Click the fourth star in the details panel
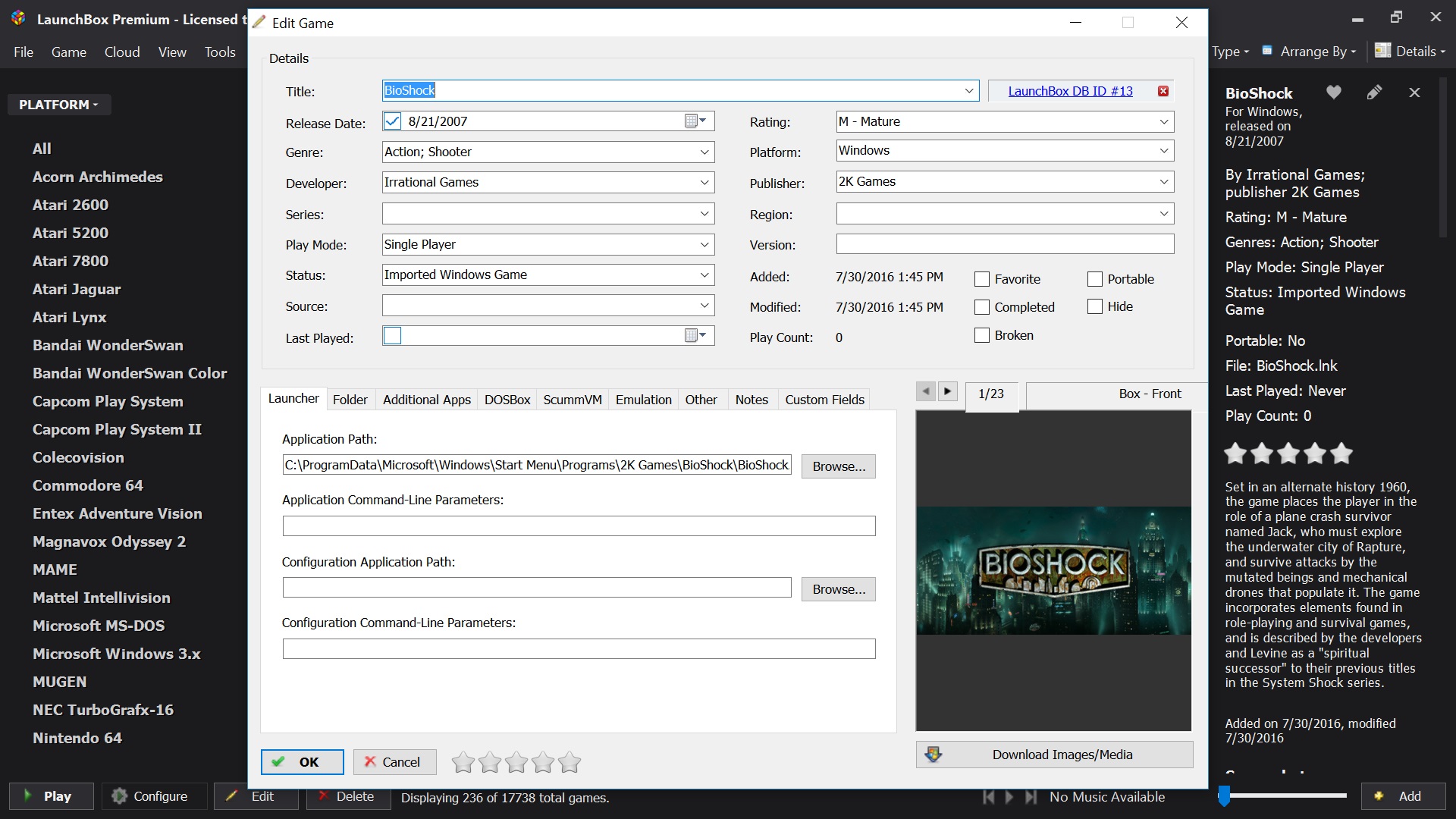 1315,453
